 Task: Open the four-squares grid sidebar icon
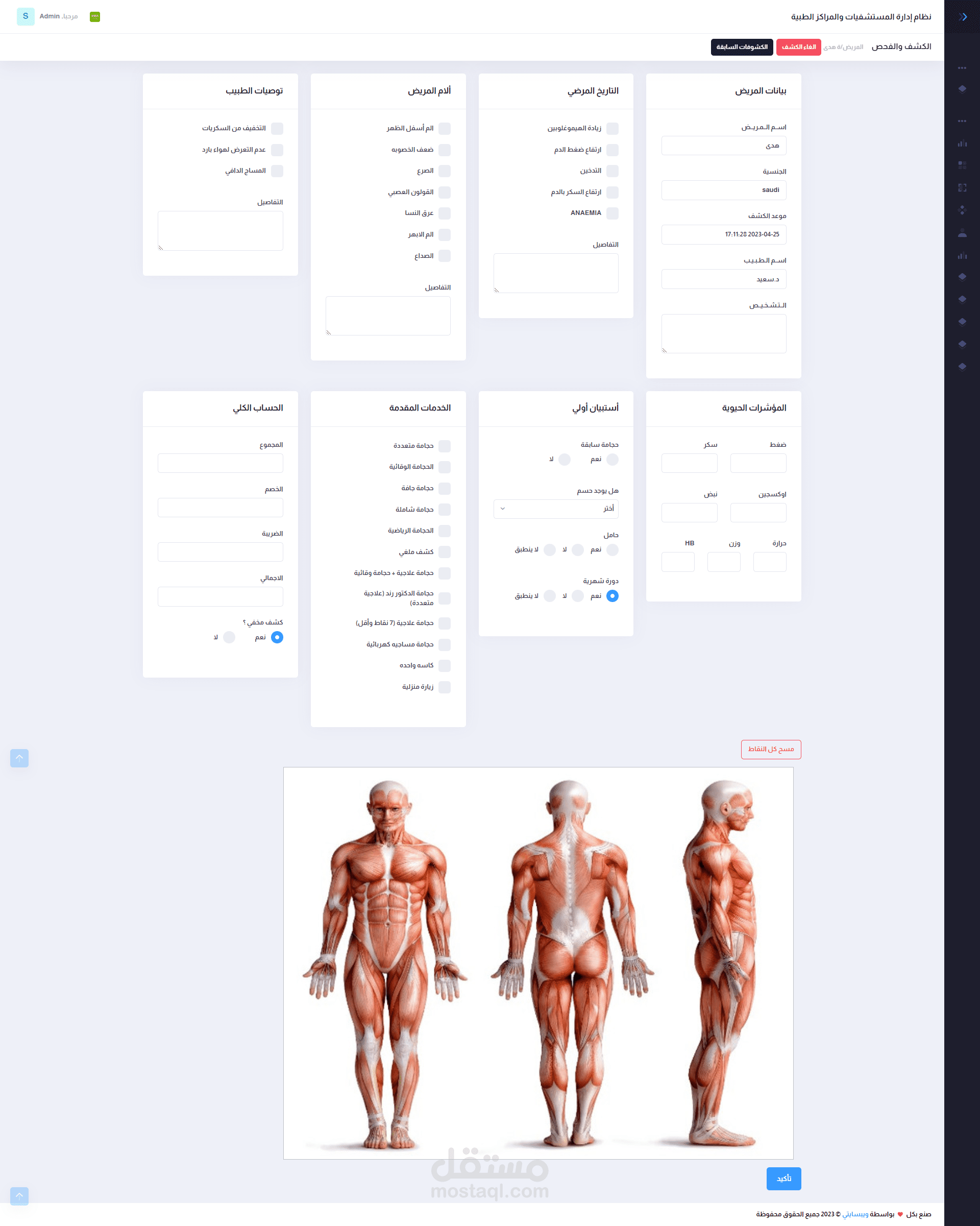click(x=962, y=165)
